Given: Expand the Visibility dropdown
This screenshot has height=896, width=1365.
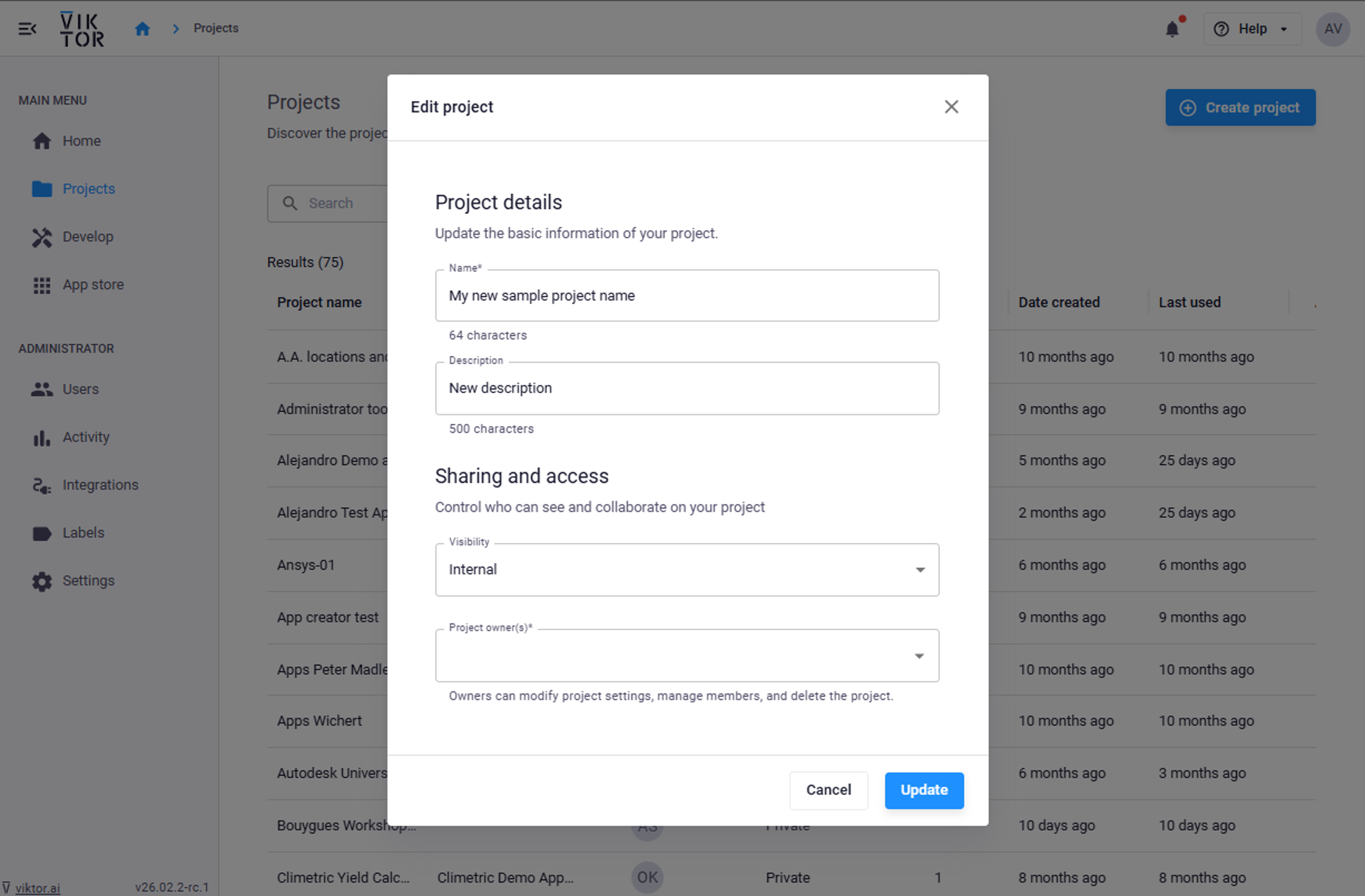Looking at the screenshot, I should (686, 569).
